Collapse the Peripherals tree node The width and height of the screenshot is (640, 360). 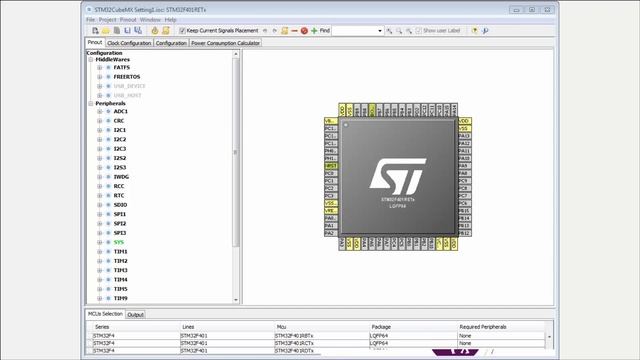tap(91, 104)
